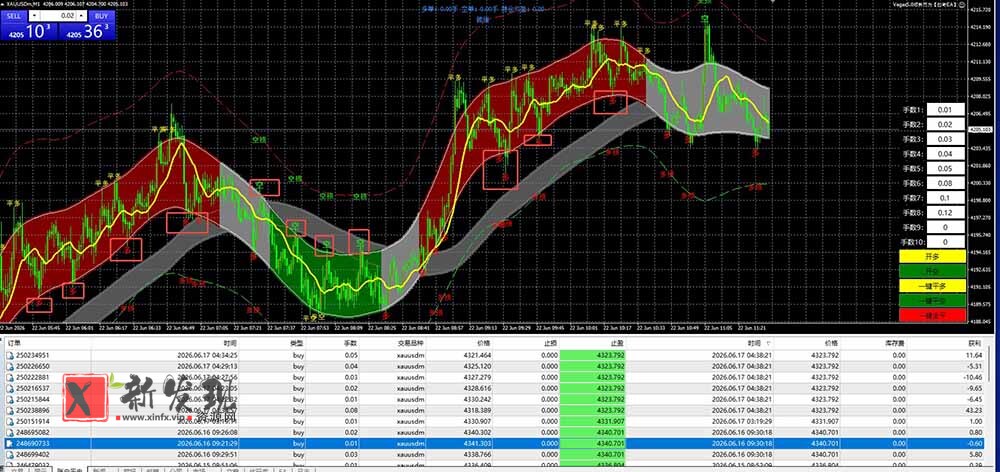Click the order icon beside 250215844
1000x472 pixels.
tap(10, 399)
